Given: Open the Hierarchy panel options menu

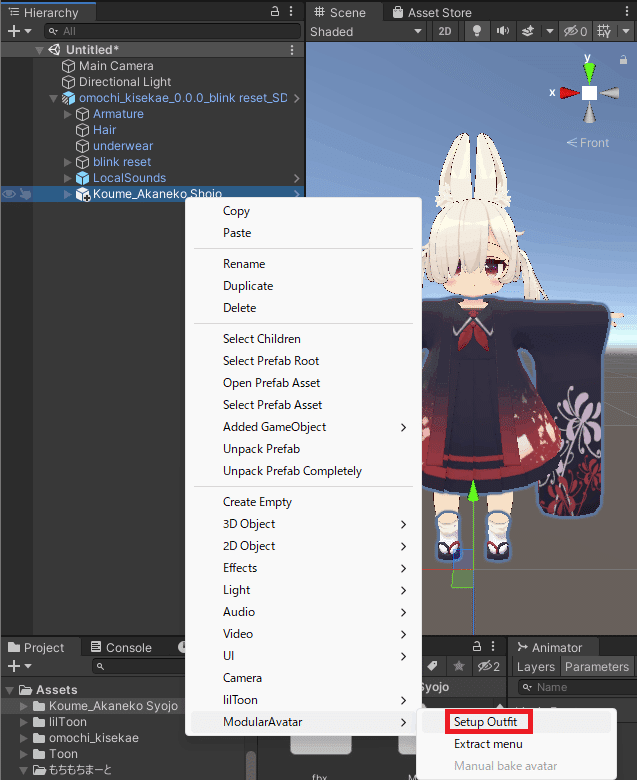Looking at the screenshot, I should pyautogui.click(x=291, y=11).
